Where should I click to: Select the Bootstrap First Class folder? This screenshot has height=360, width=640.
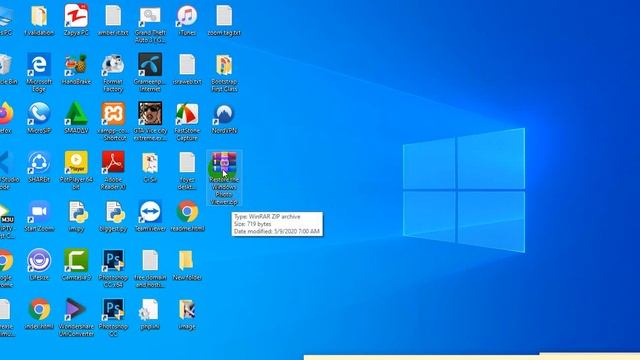click(x=224, y=64)
